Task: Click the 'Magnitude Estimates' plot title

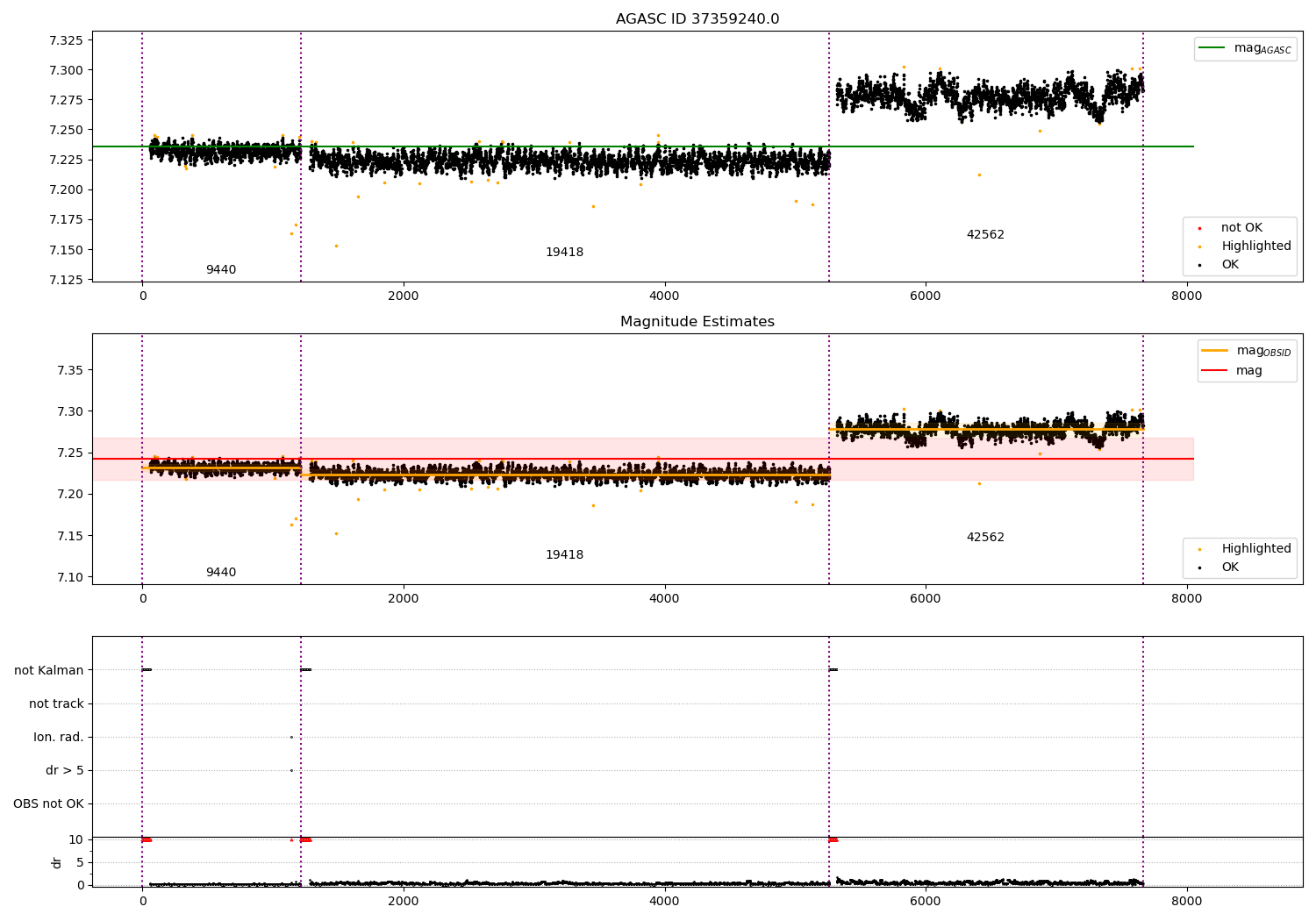Action: click(x=697, y=322)
